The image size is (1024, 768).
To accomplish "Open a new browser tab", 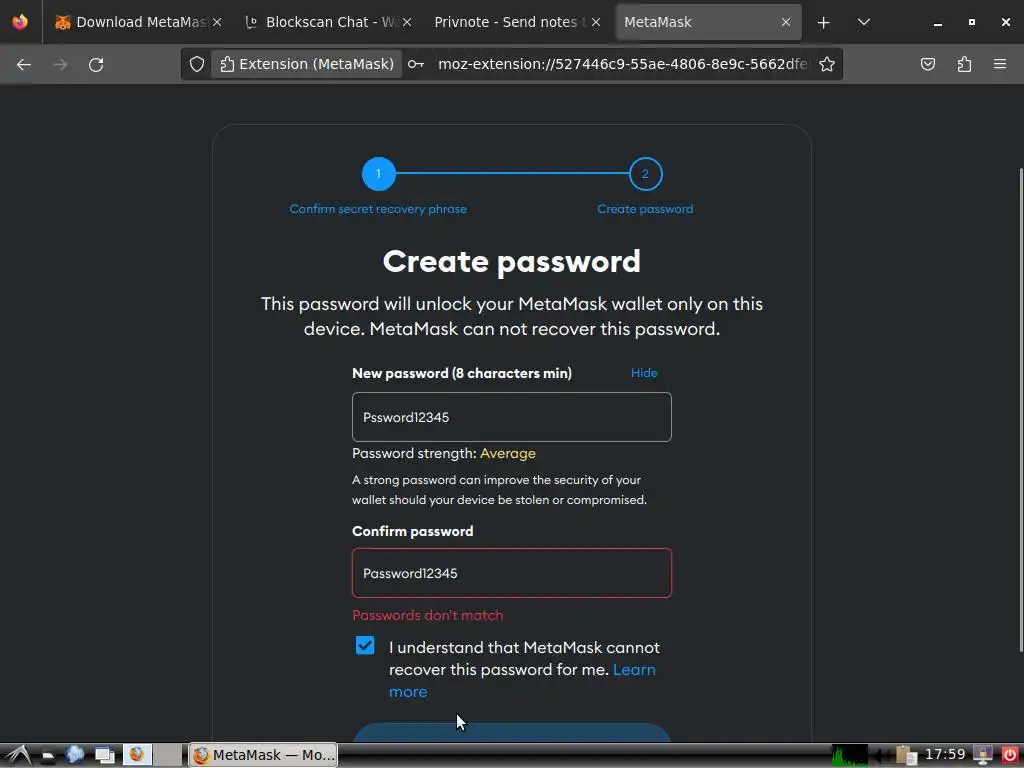I will coord(824,22).
